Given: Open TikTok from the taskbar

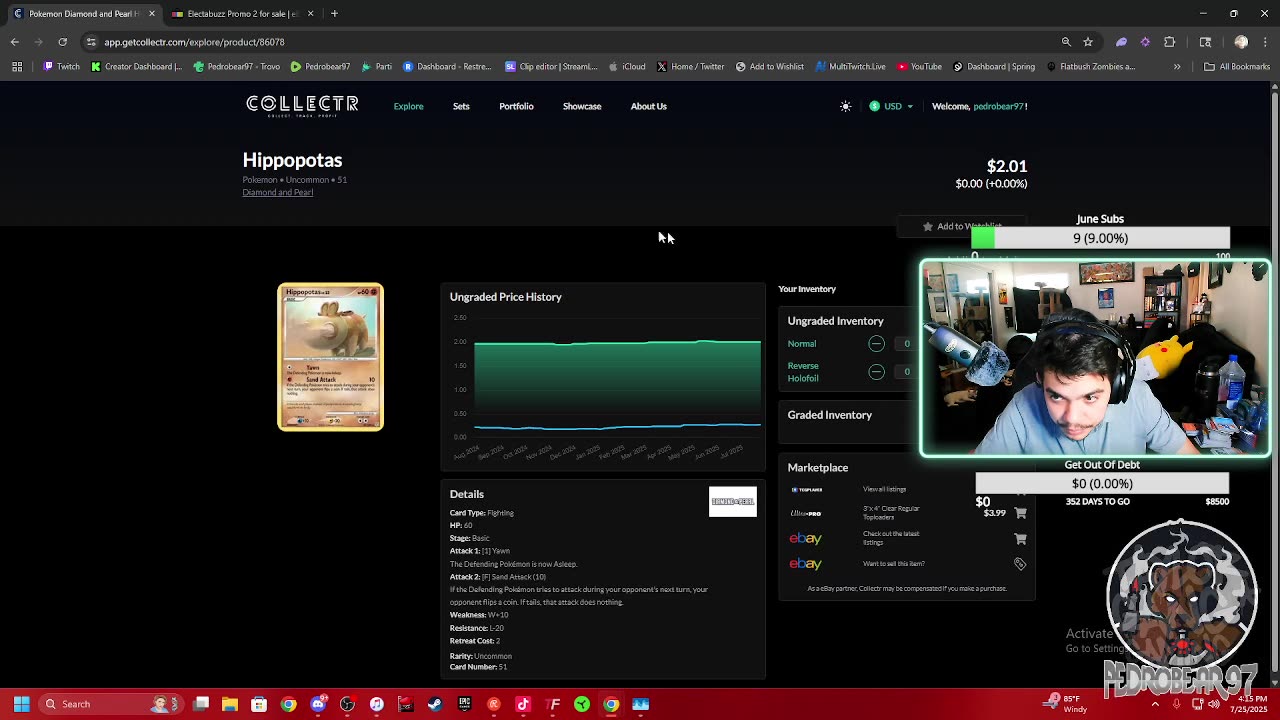Looking at the screenshot, I should [523, 704].
